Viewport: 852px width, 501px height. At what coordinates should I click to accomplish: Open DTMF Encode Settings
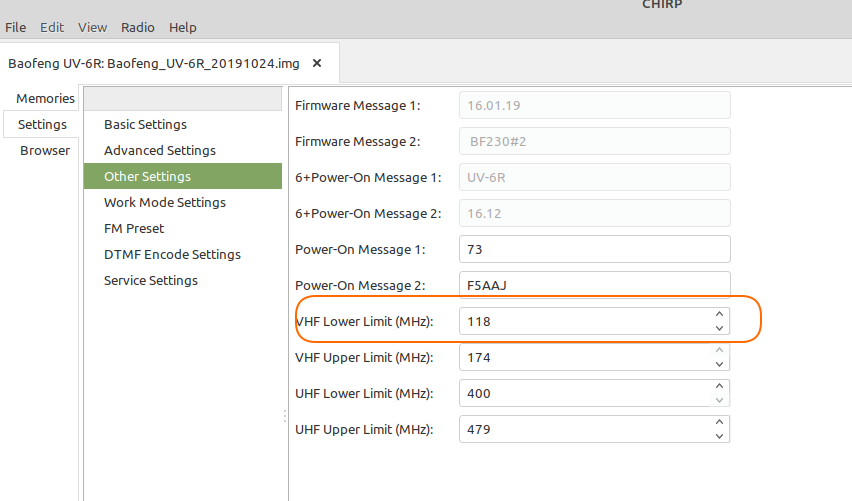pos(172,254)
